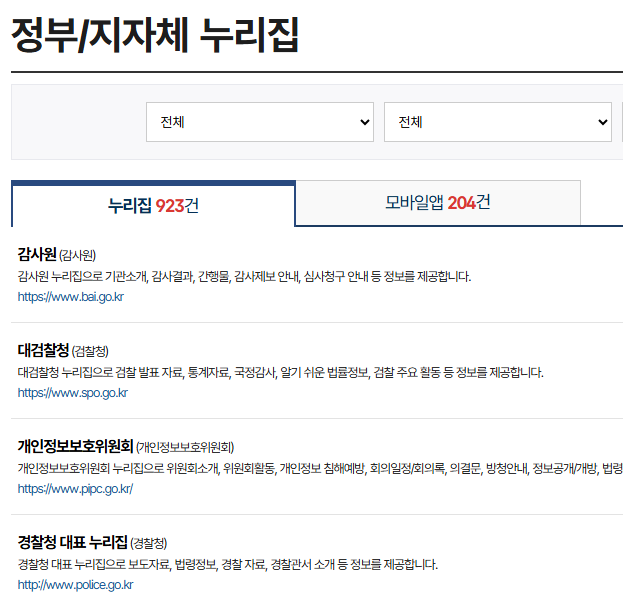Image resolution: width=623 pixels, height=596 pixels.
Task: Open the first 전체 dropdown
Action: click(x=260, y=122)
